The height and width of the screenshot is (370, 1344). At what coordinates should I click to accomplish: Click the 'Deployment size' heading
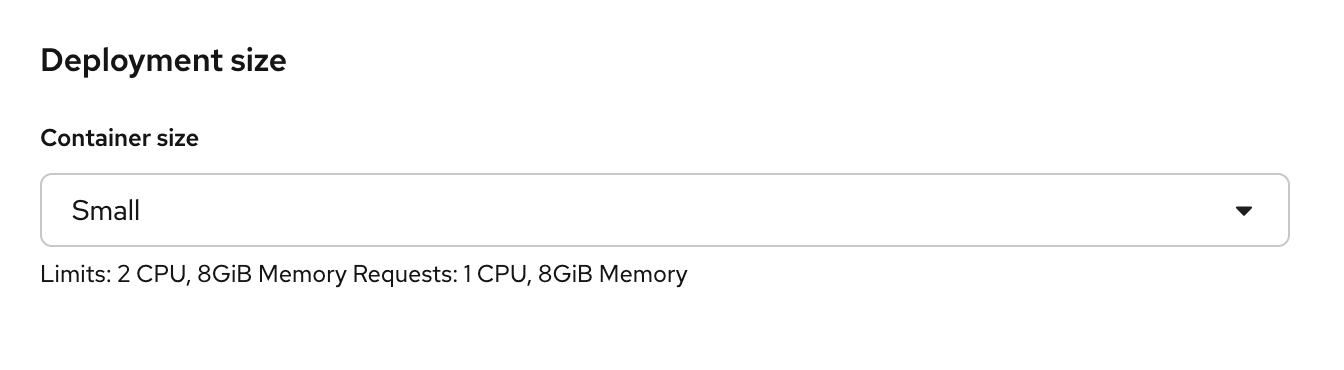point(164,61)
